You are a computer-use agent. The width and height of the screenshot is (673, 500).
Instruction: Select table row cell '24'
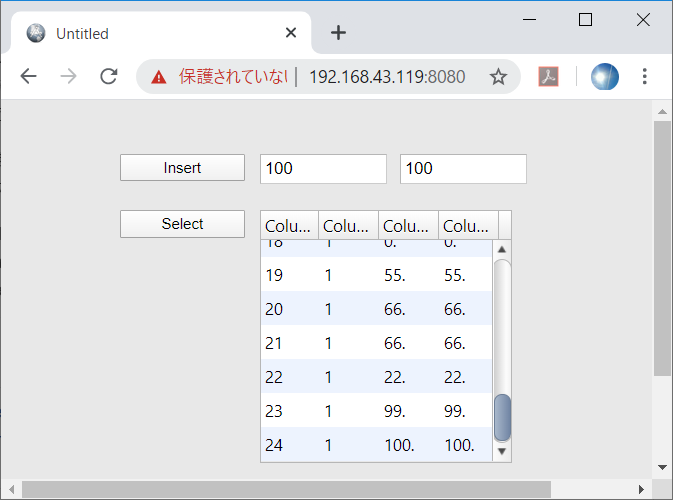[274, 445]
